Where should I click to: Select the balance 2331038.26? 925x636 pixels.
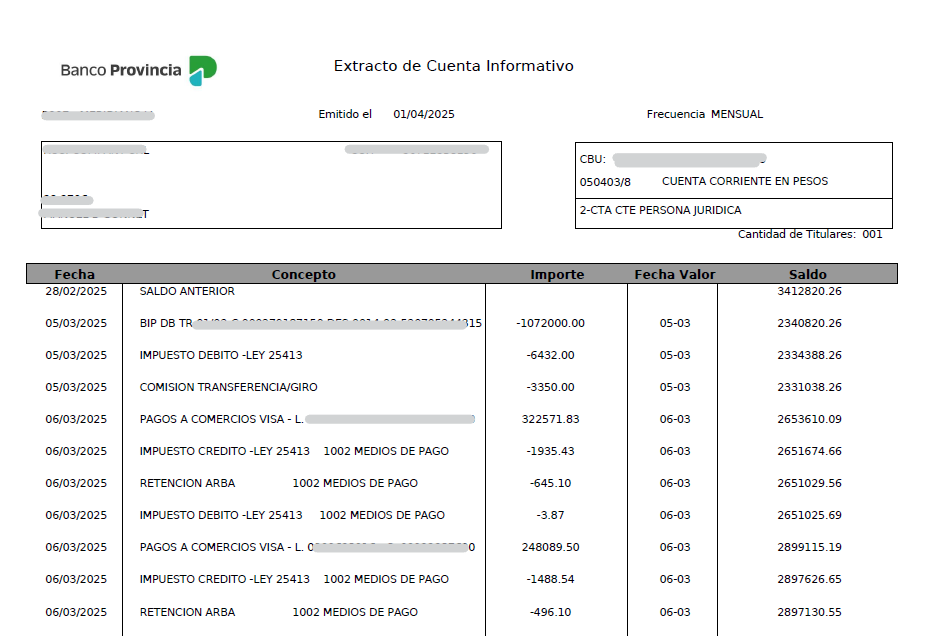(809, 387)
